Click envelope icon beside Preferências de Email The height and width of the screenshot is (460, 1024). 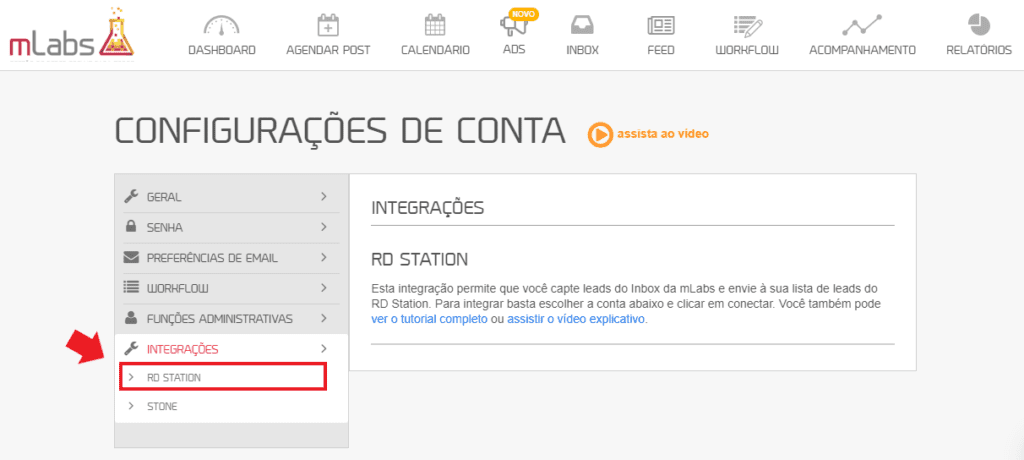pyautogui.click(x=131, y=257)
